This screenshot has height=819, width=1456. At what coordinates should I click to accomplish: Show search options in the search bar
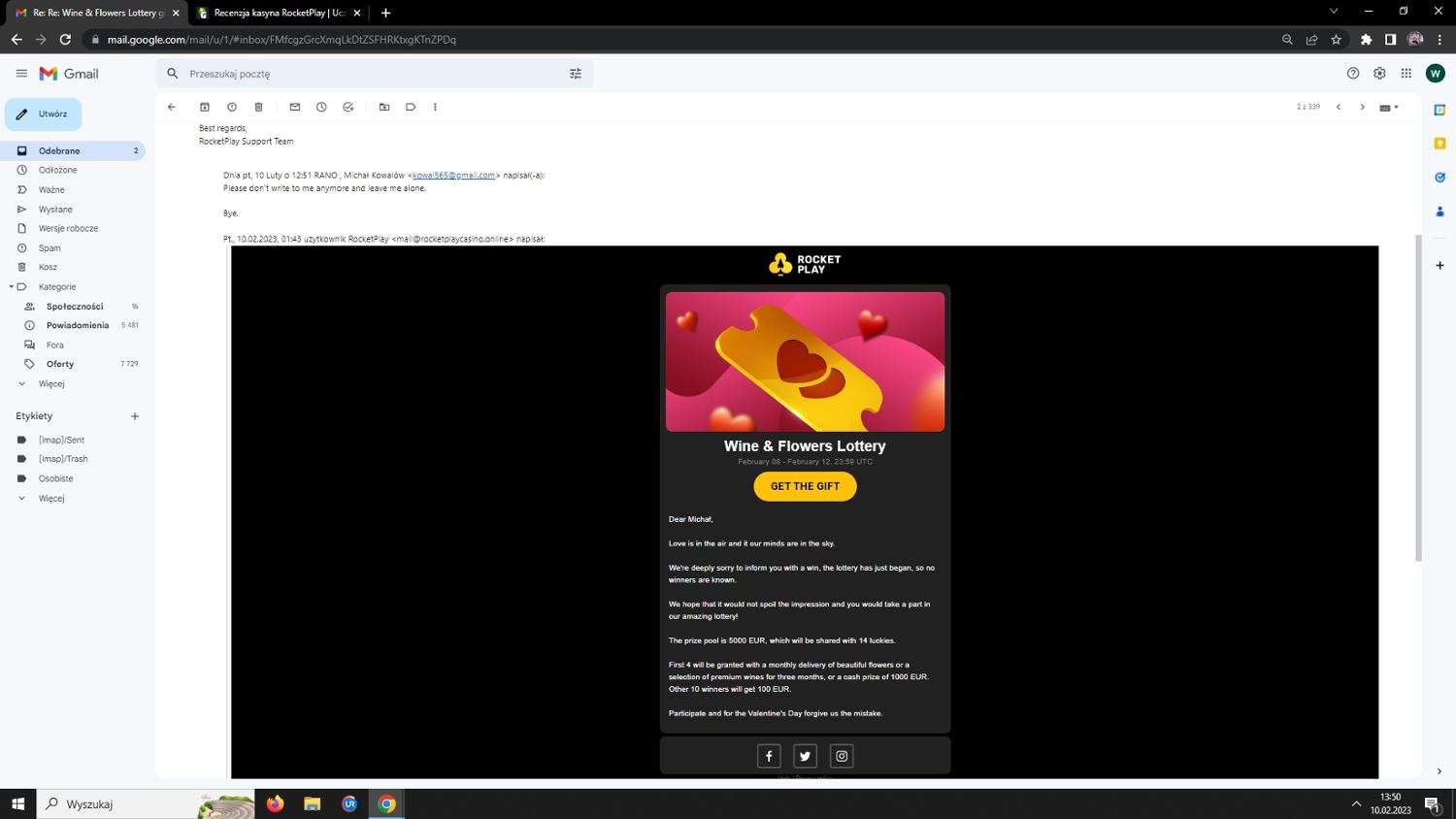click(576, 74)
